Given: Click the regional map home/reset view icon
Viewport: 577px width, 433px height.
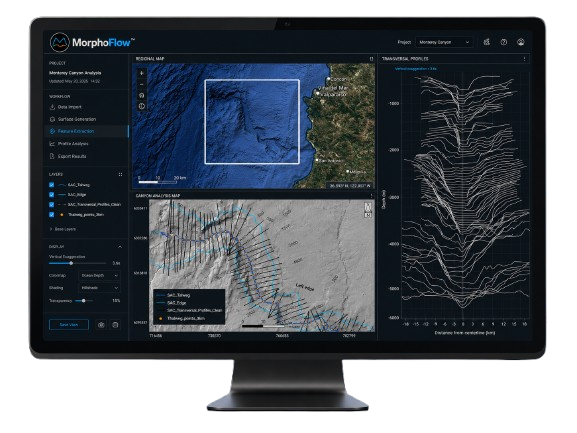Looking at the screenshot, I should pos(142,95).
